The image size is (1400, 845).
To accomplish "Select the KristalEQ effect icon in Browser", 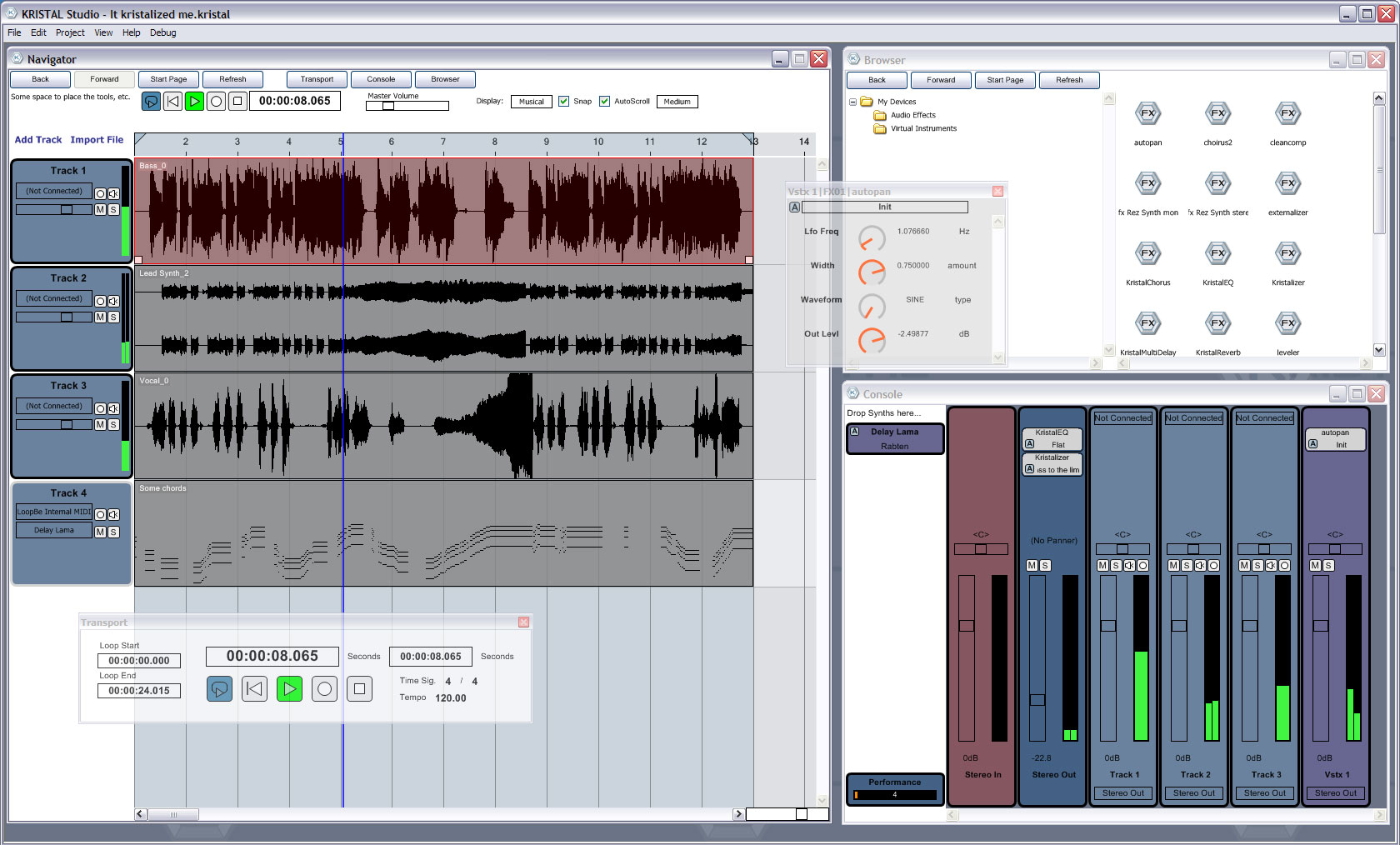I will coord(1217,254).
